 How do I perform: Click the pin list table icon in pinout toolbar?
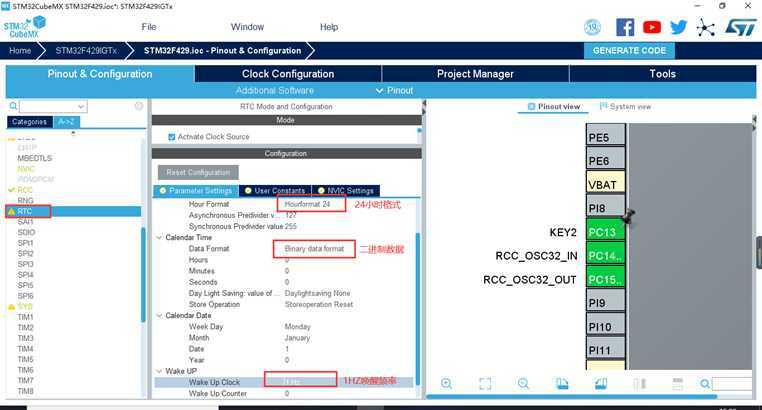pos(677,384)
